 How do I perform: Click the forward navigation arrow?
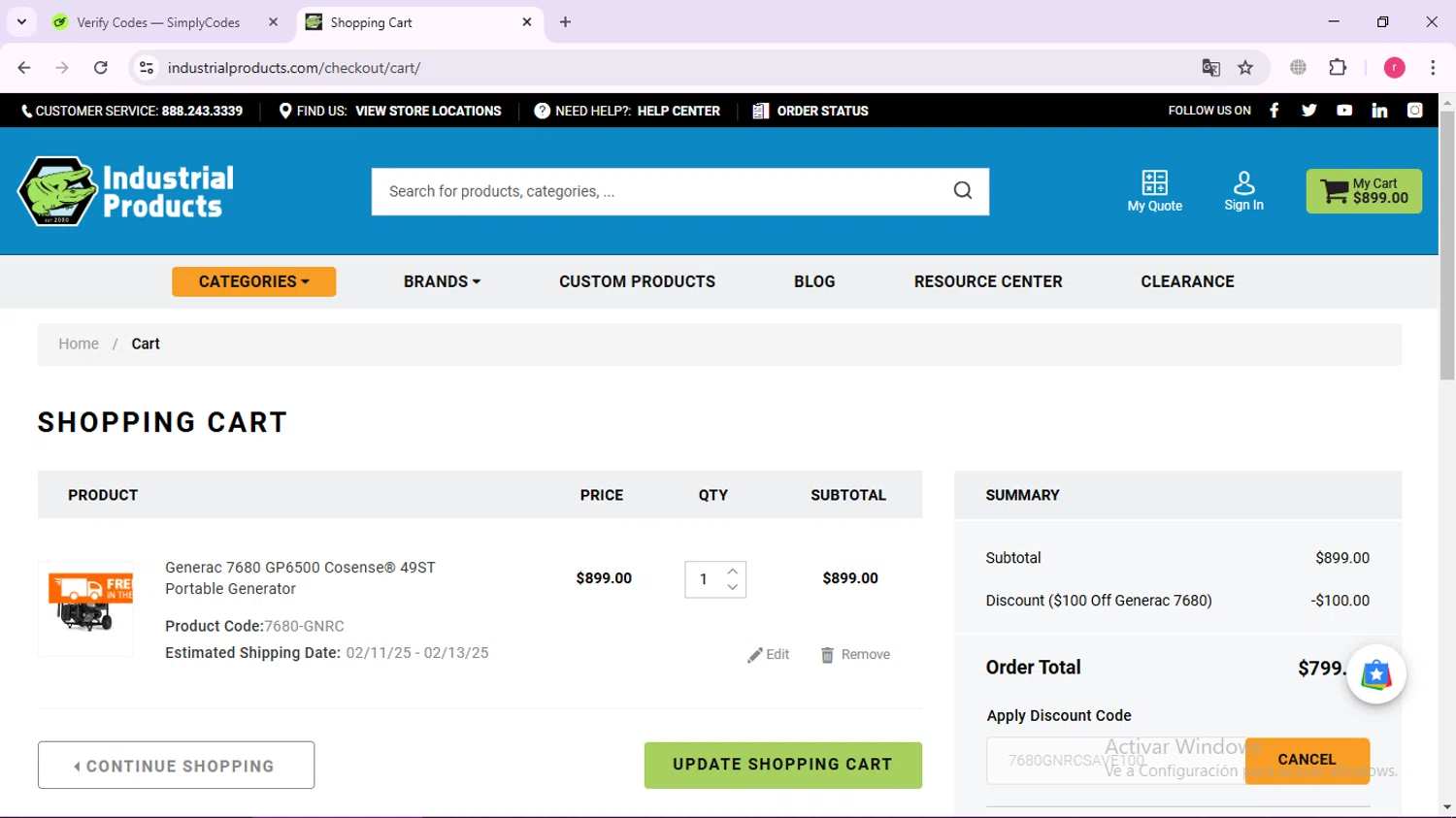[62, 68]
